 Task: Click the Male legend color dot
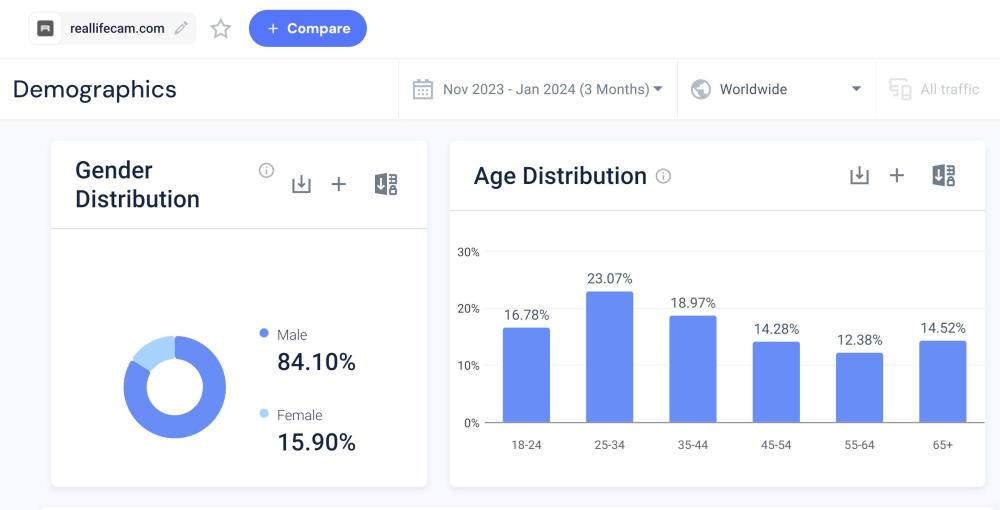264,334
